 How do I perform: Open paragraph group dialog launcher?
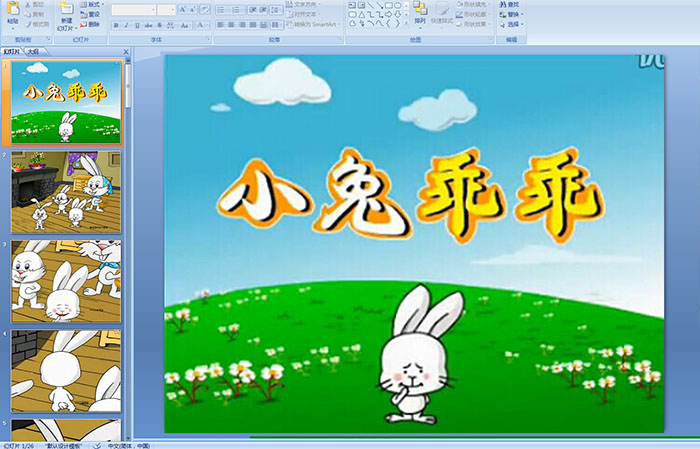pyautogui.click(x=340, y=39)
